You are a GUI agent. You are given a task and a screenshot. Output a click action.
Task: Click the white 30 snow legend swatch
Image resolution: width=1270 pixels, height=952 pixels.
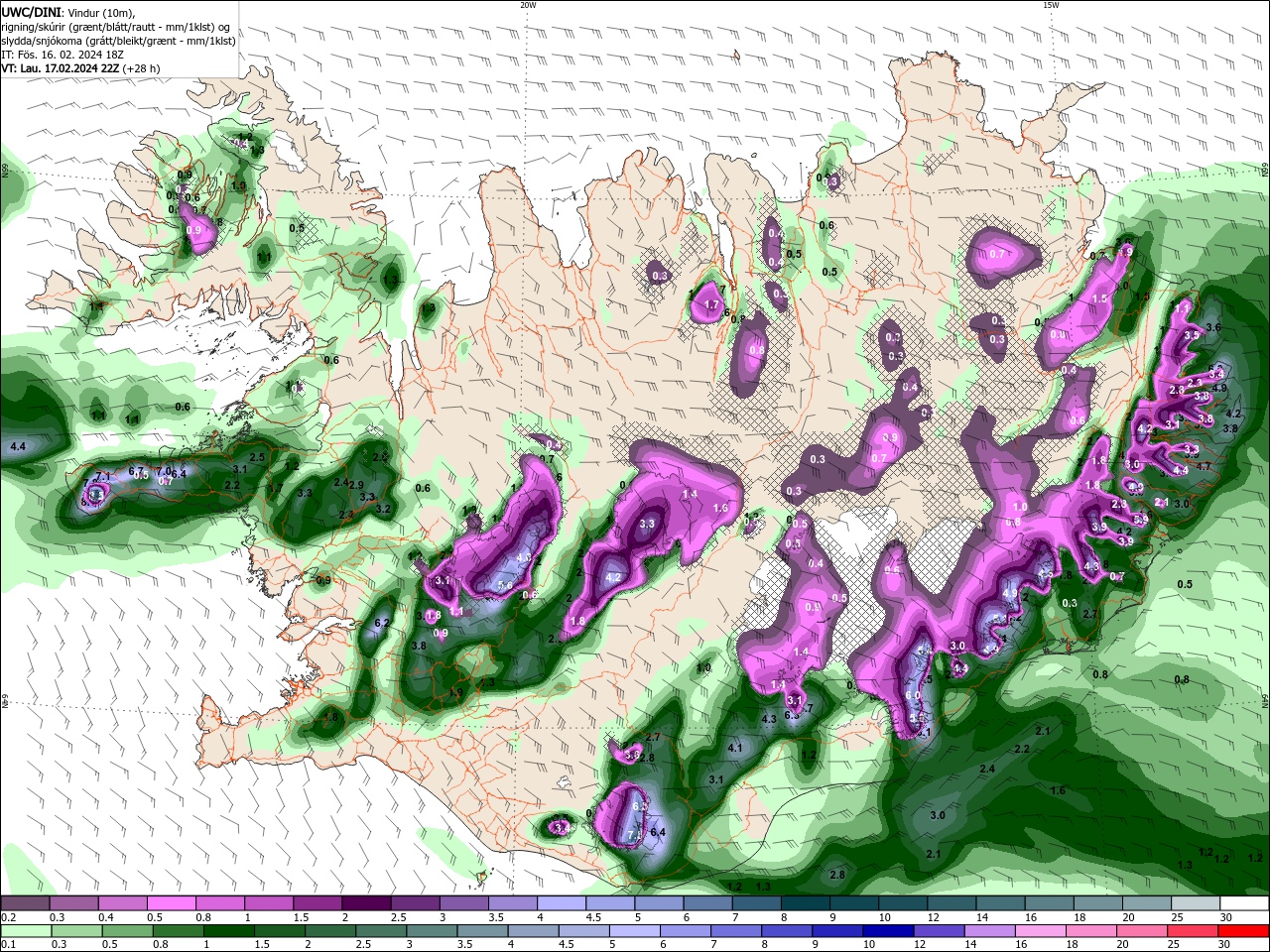pos(1245,903)
